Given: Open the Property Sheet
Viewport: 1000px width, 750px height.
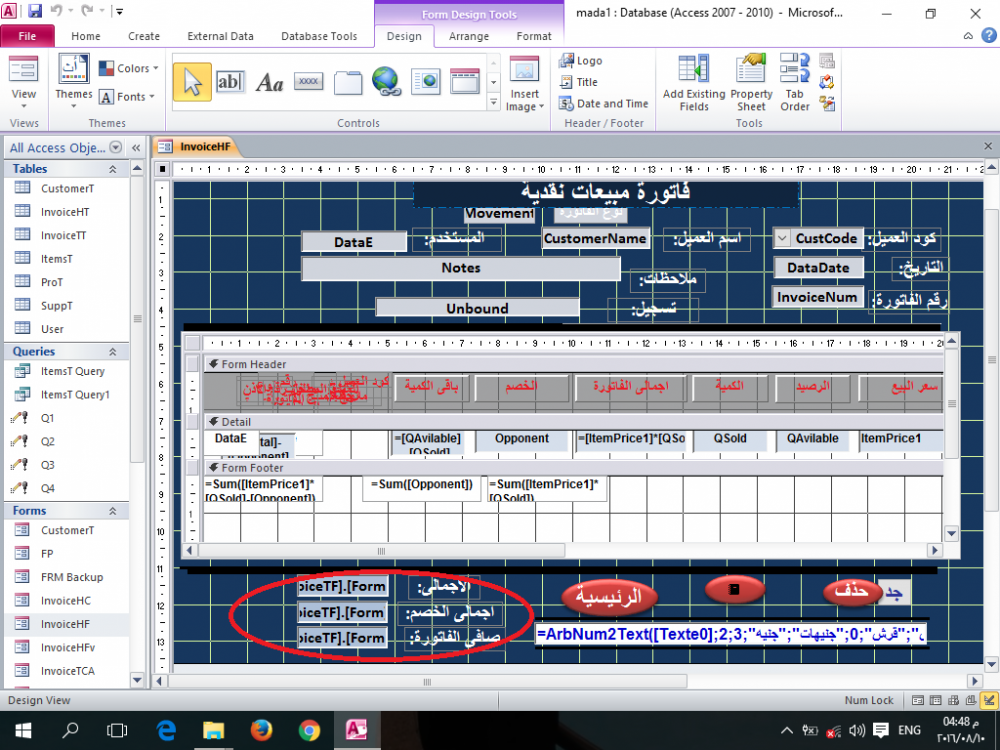Looking at the screenshot, I should click(751, 83).
